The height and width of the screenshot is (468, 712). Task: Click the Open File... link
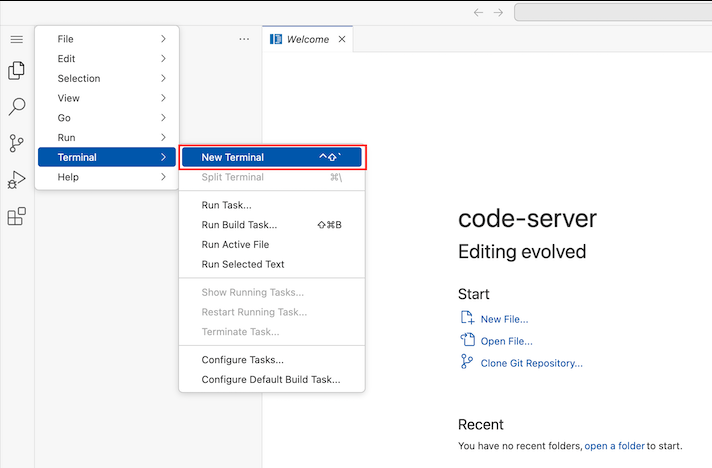click(x=506, y=341)
